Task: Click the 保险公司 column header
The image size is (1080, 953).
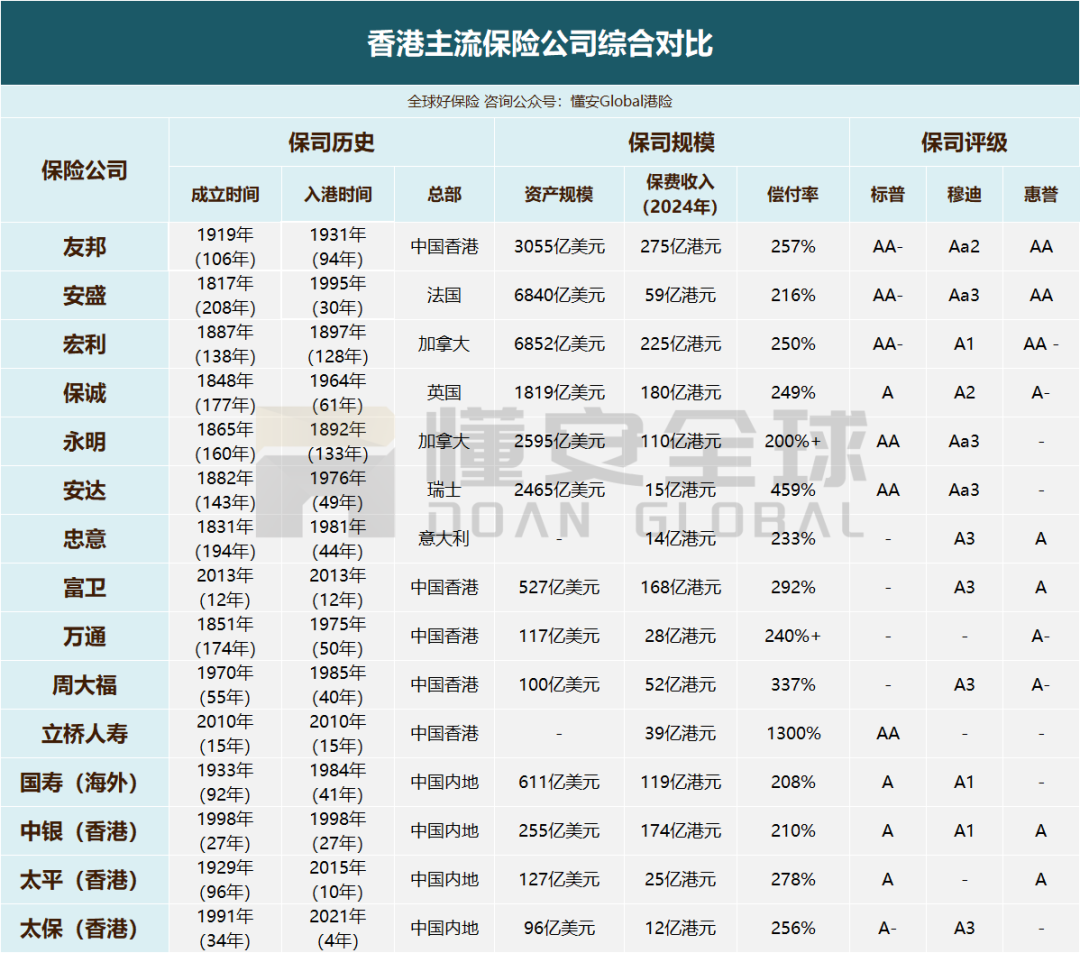Action: (x=84, y=170)
